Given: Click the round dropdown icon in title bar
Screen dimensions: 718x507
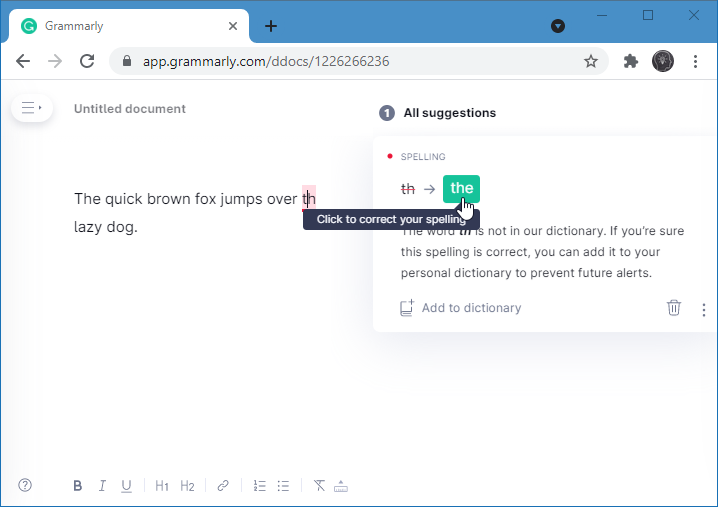Looking at the screenshot, I should point(557,26).
